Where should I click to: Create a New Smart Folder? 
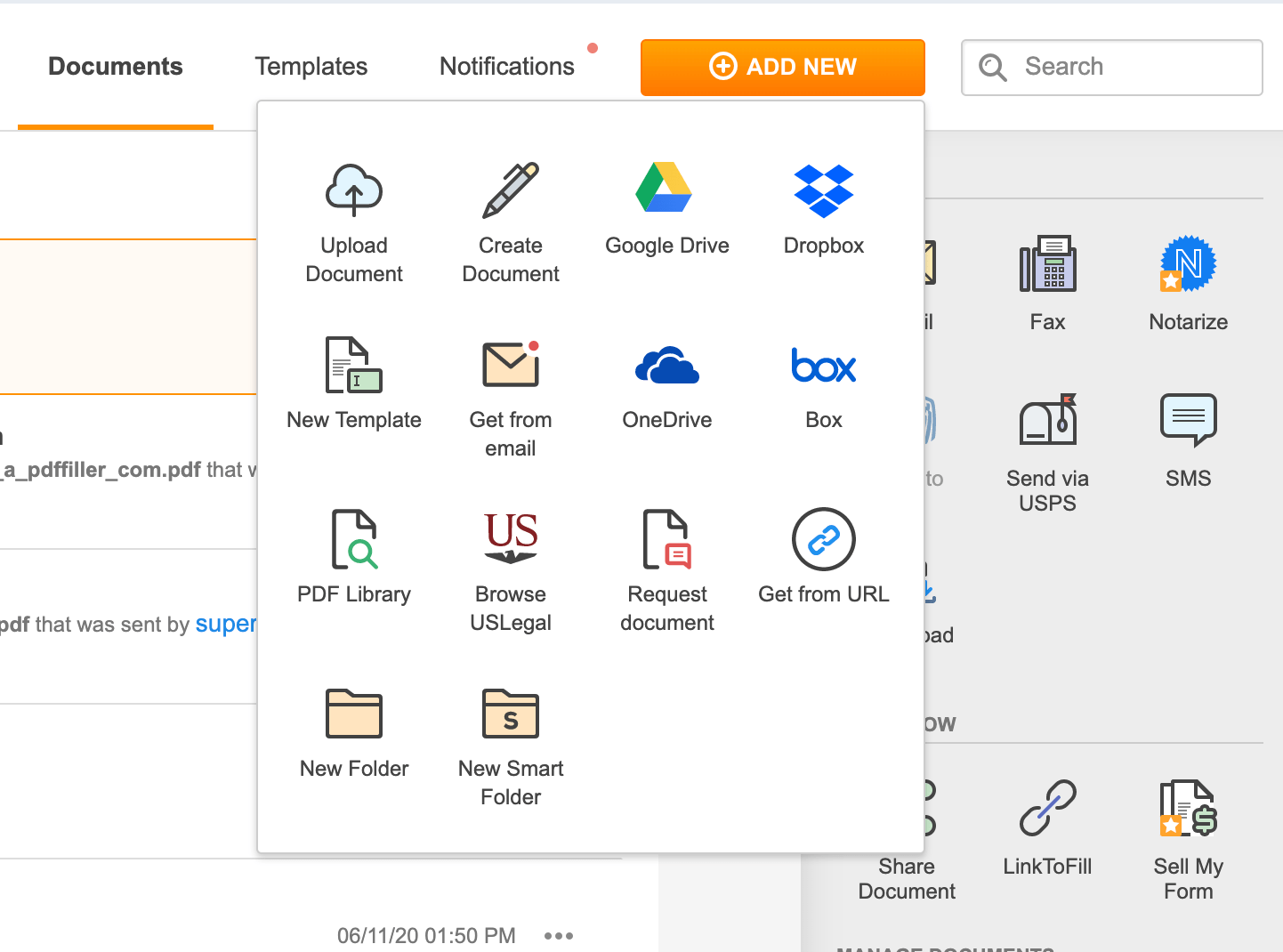(x=511, y=747)
